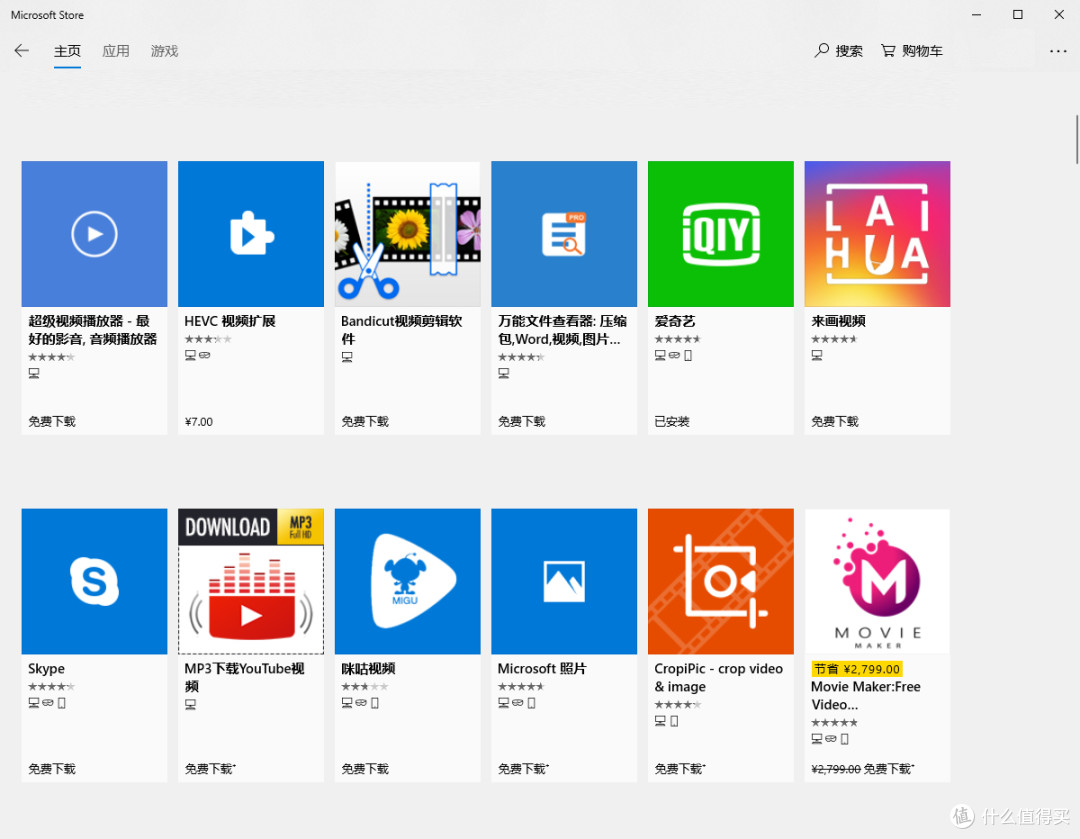The width and height of the screenshot is (1080, 839).
Task: Maximize the Microsoft Store window
Action: 1017,14
